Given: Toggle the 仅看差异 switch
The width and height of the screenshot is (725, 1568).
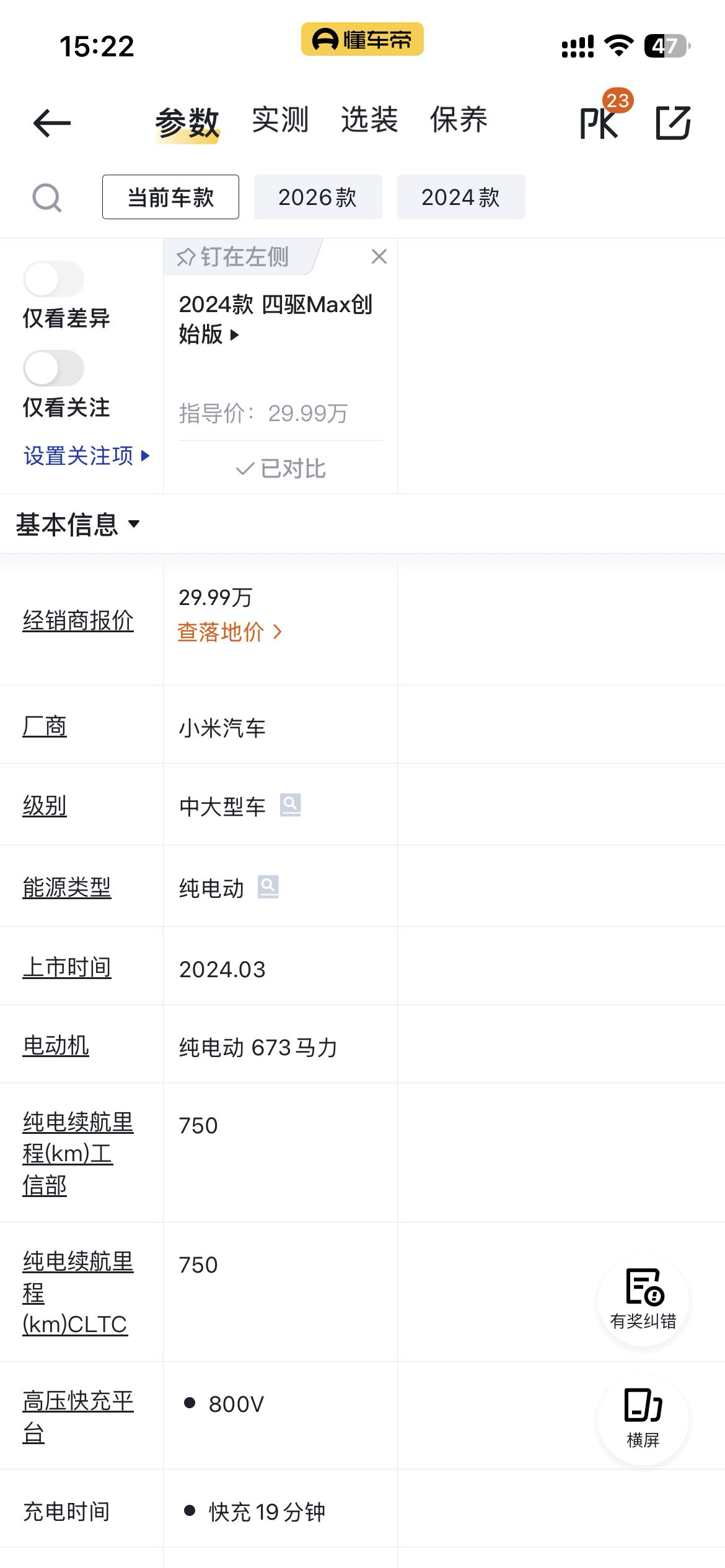Looking at the screenshot, I should (54, 279).
